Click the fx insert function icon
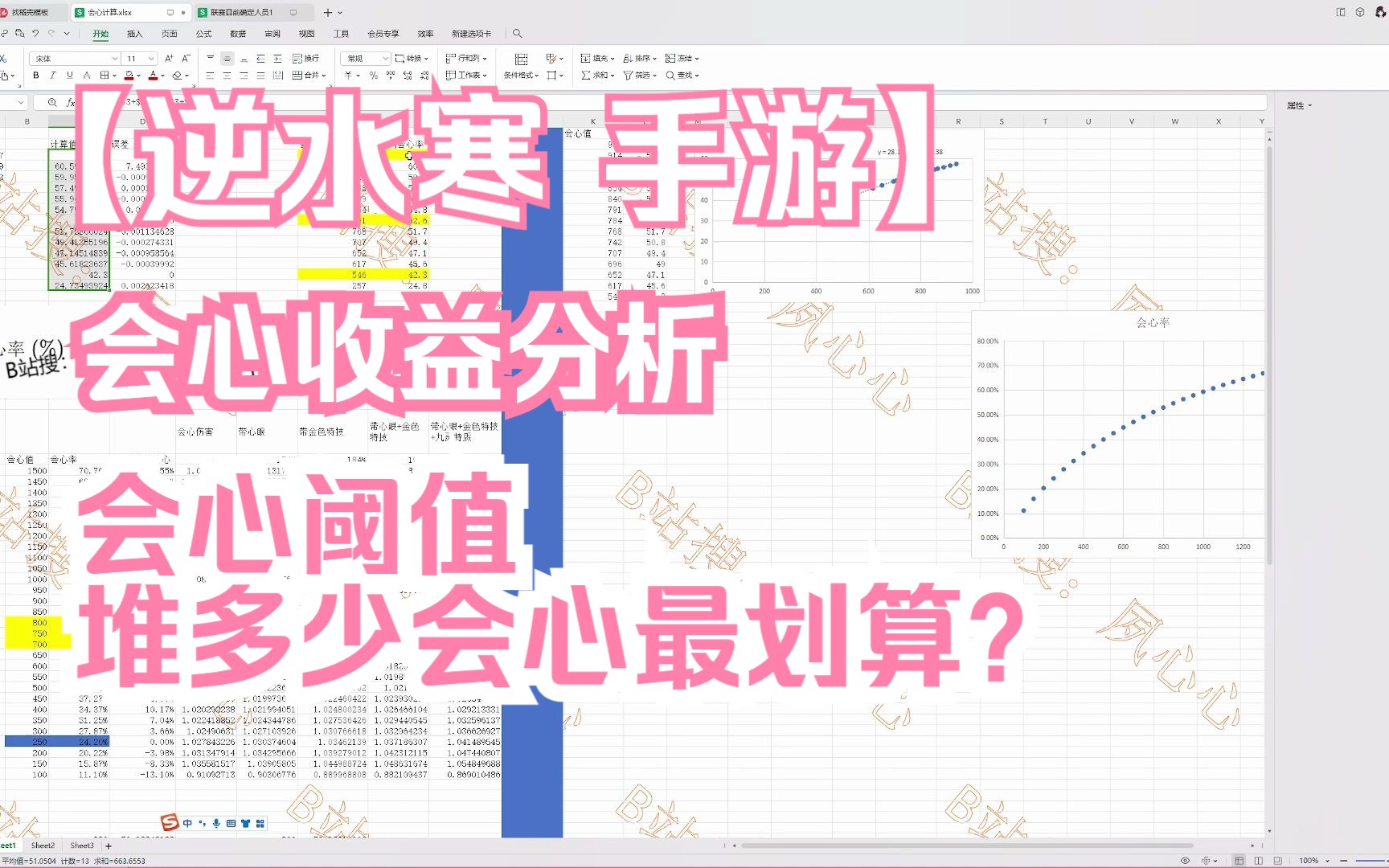1389x868 pixels. coord(71,103)
